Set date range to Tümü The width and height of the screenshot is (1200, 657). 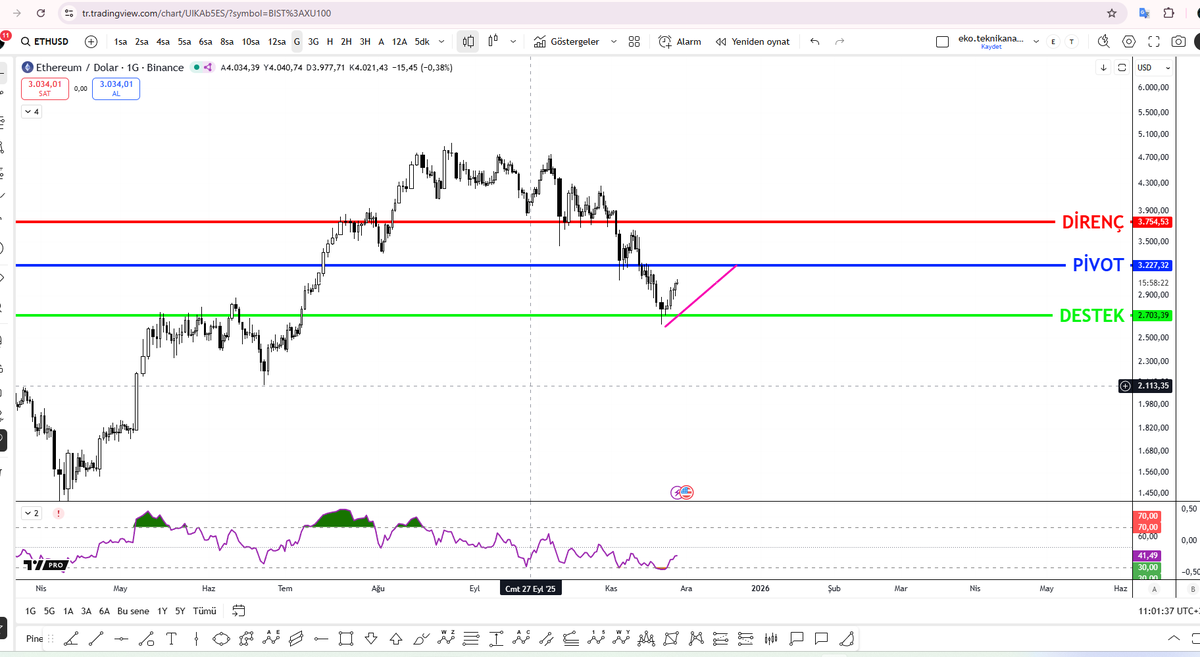pyautogui.click(x=204, y=610)
